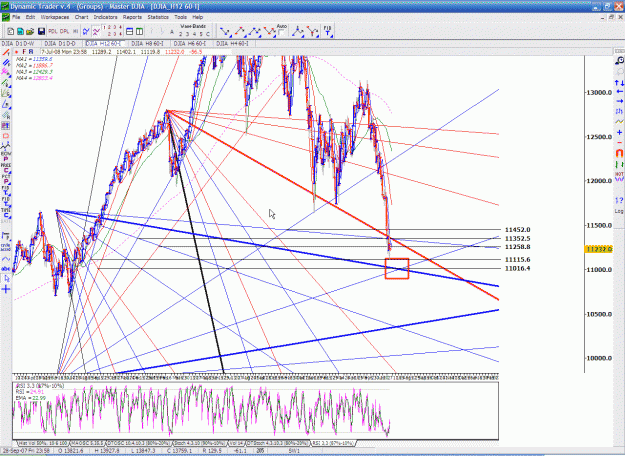Image resolution: width=625 pixels, height=456 pixels.
Task: Click the new document toolbar icon
Action: point(11,31)
